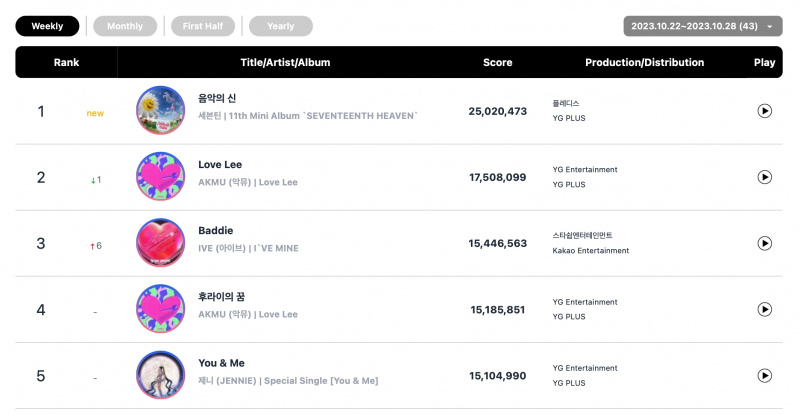
Task: Play You & Me by JENNIE
Action: point(764,376)
